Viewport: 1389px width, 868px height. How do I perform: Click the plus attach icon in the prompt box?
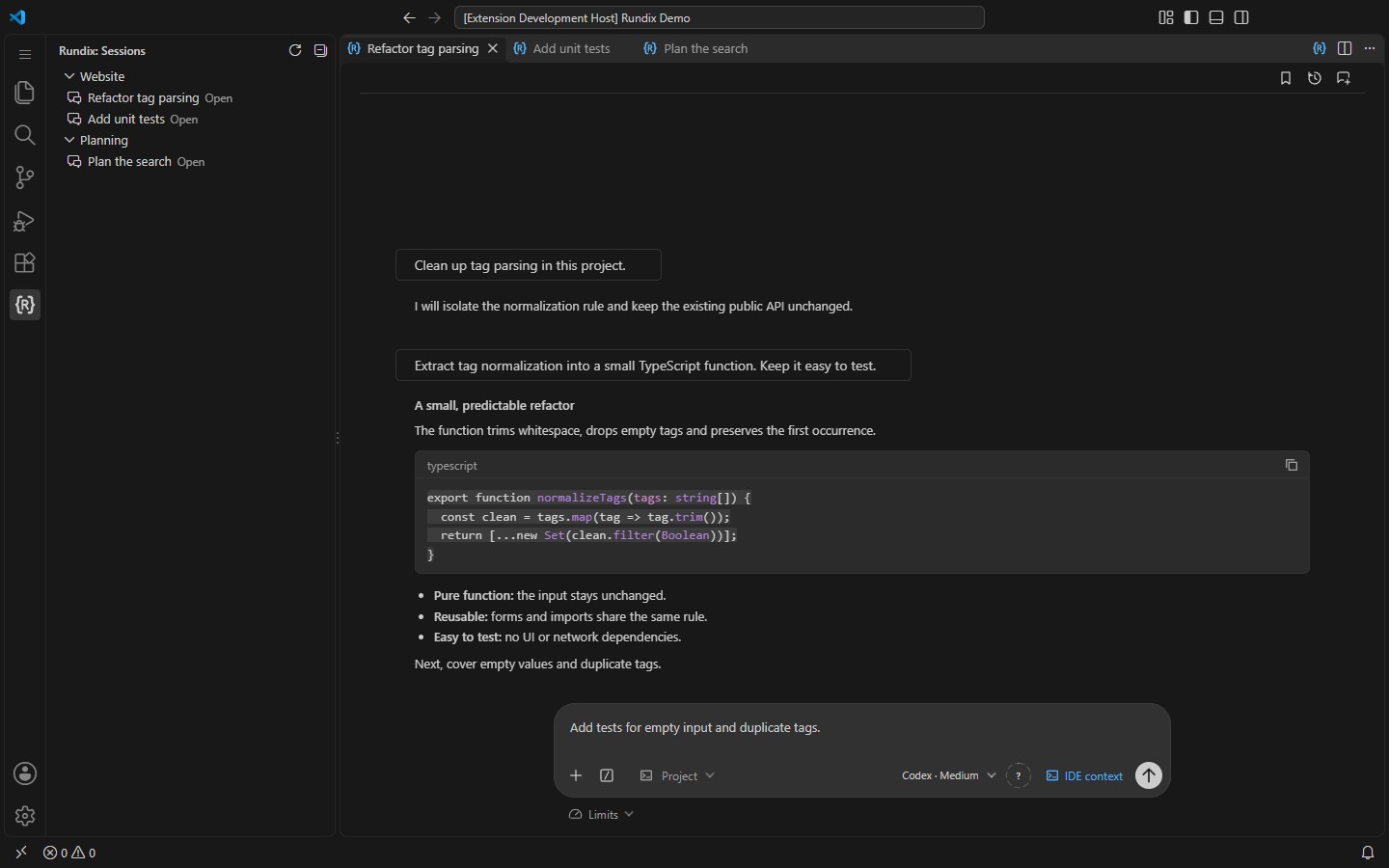576,775
